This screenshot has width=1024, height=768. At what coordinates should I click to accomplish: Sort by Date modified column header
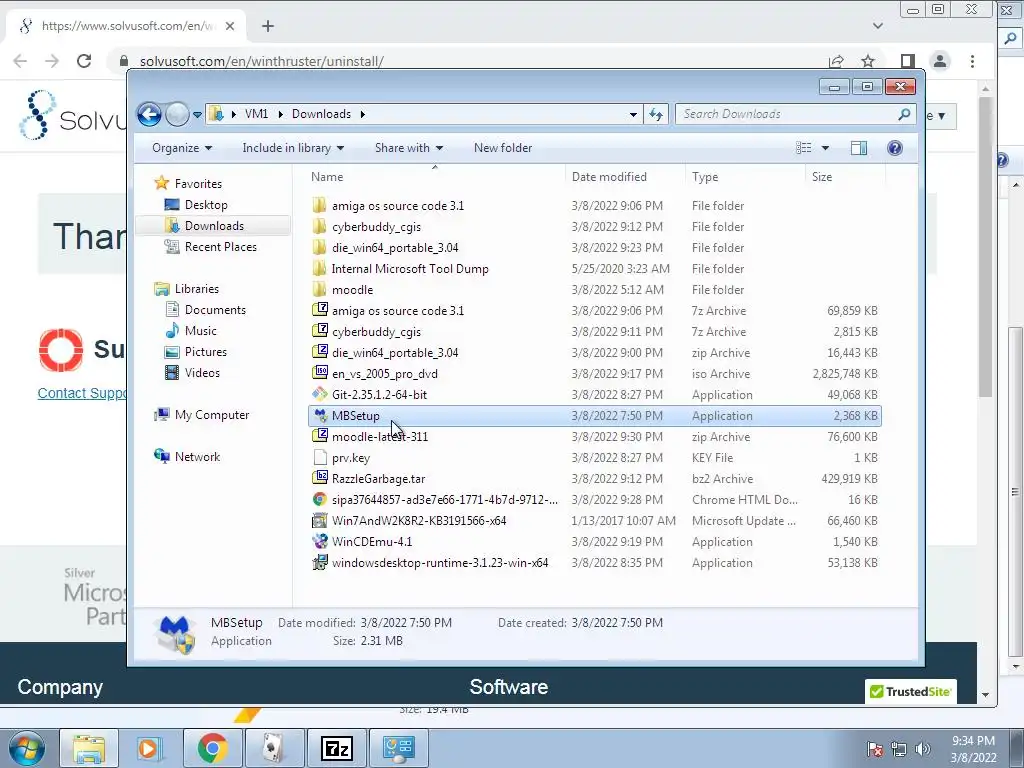point(609,177)
